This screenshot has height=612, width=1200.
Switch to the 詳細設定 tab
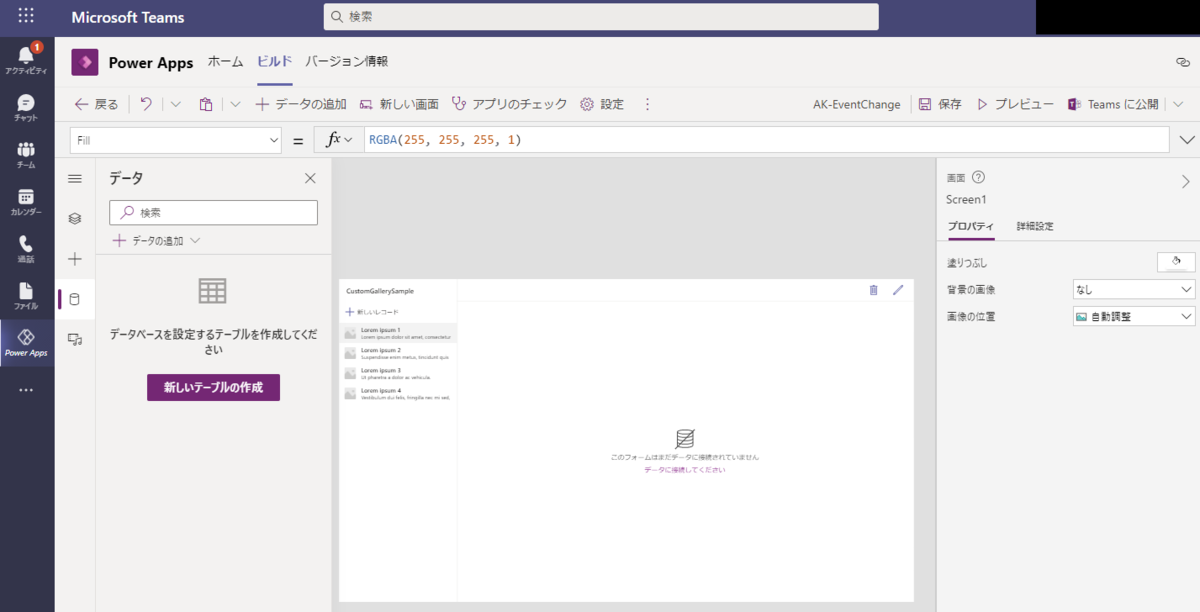(x=1035, y=226)
